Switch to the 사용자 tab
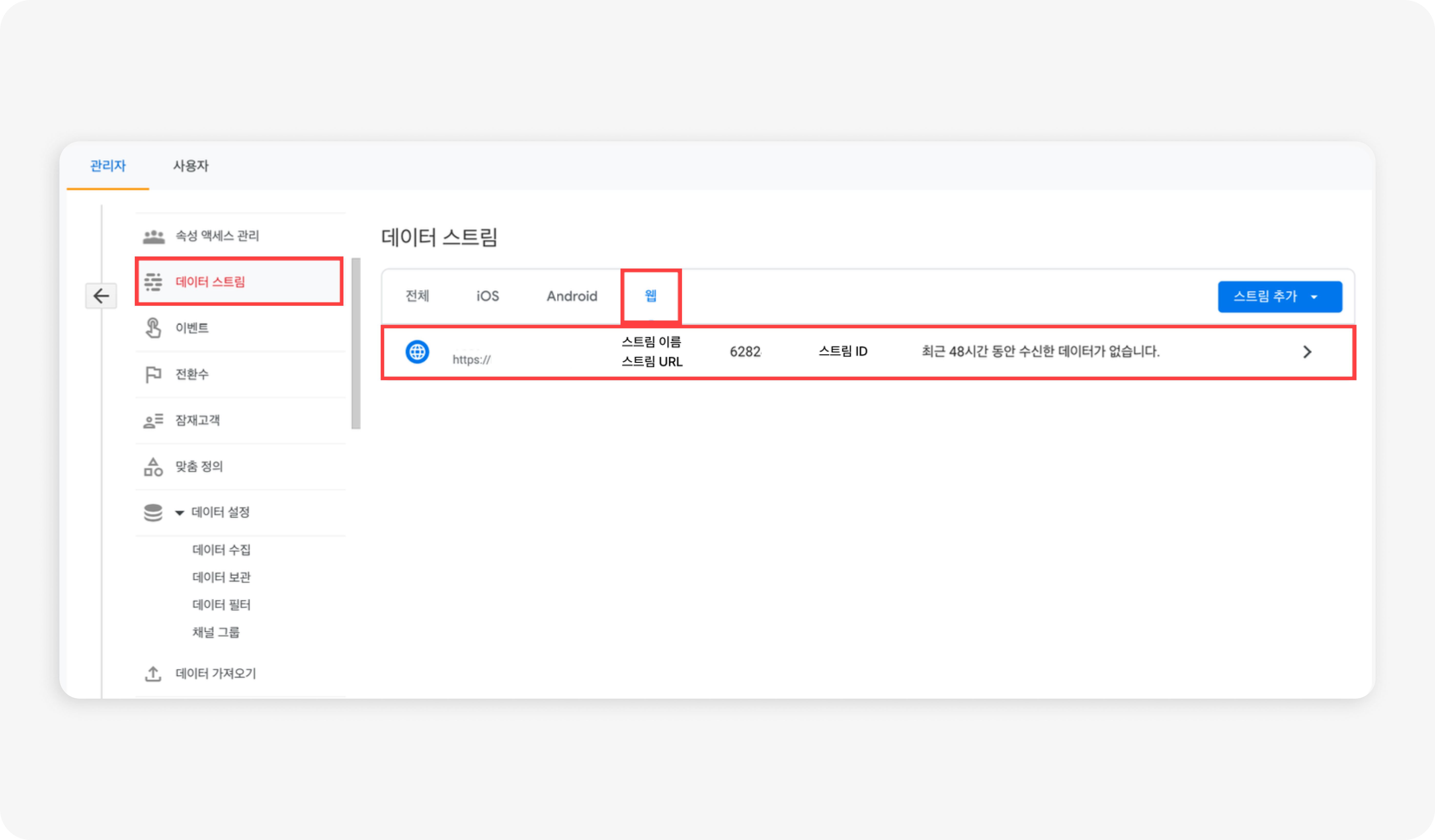 point(191,166)
